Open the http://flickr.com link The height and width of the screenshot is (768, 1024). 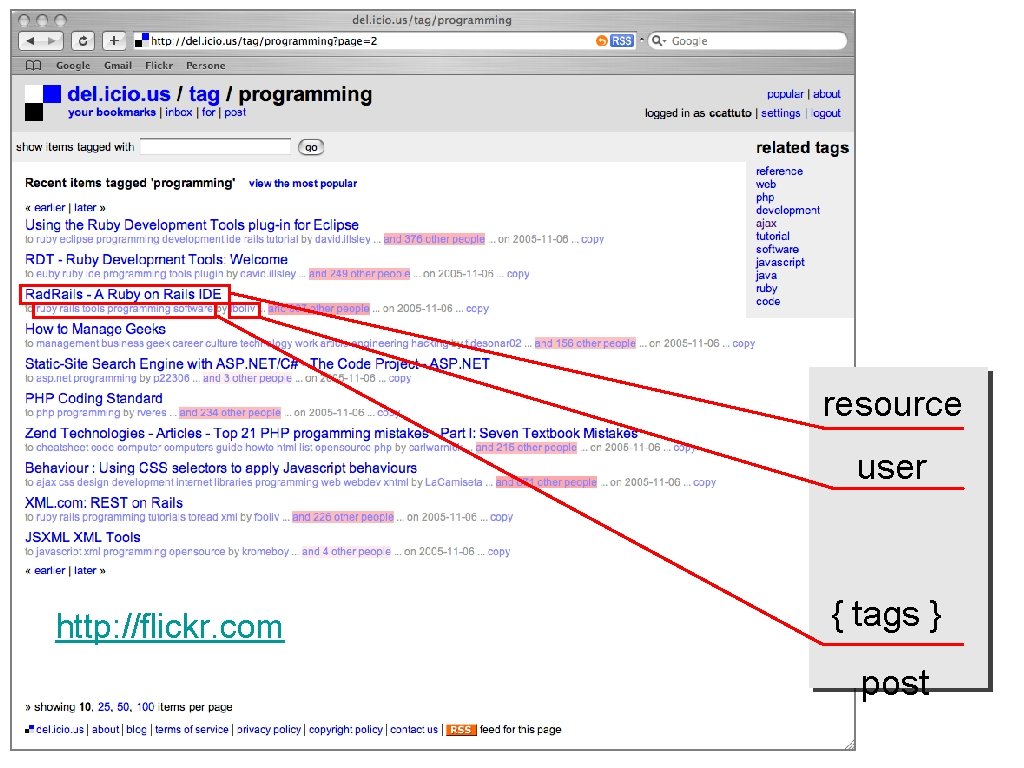170,627
